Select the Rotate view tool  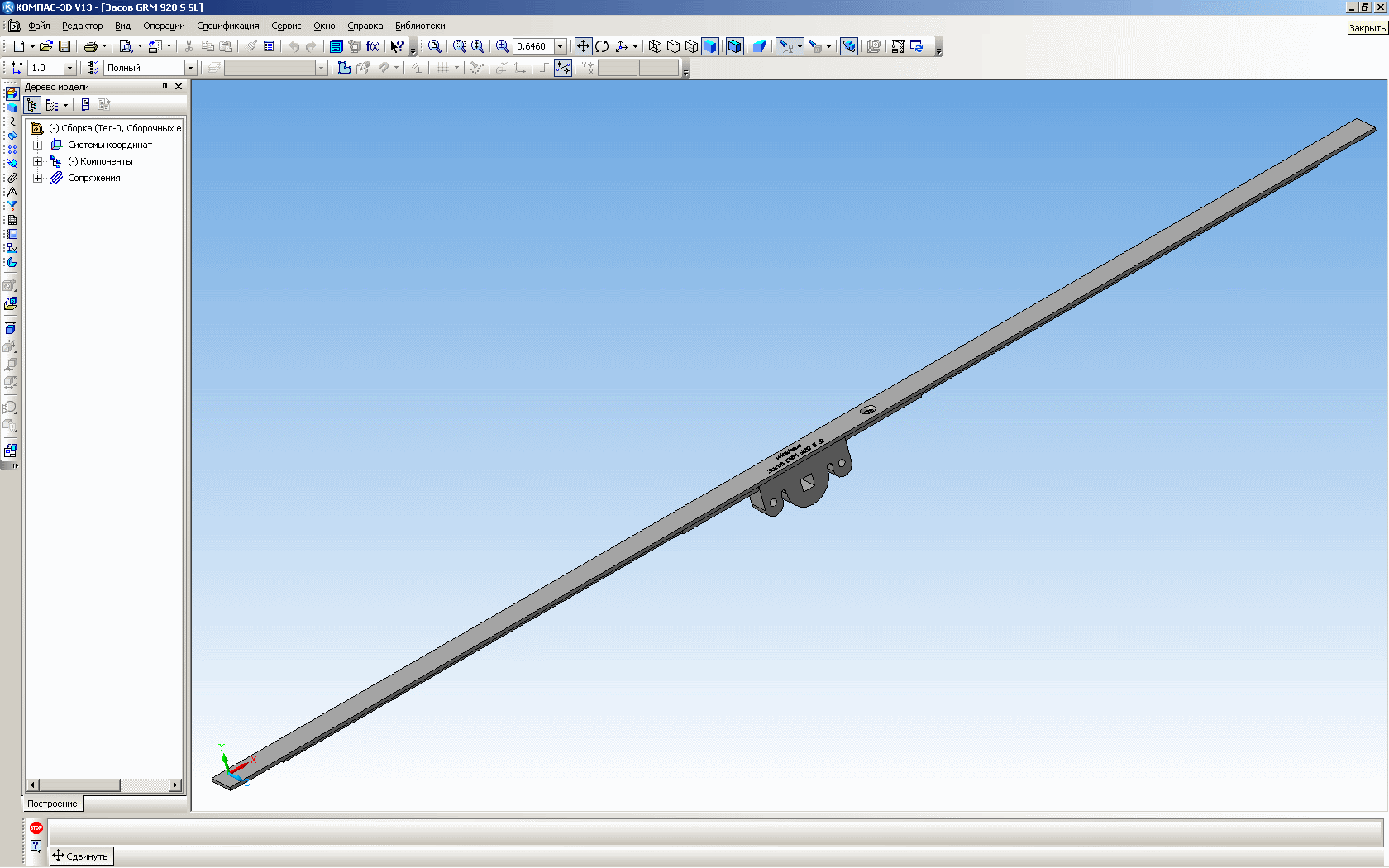(602, 46)
